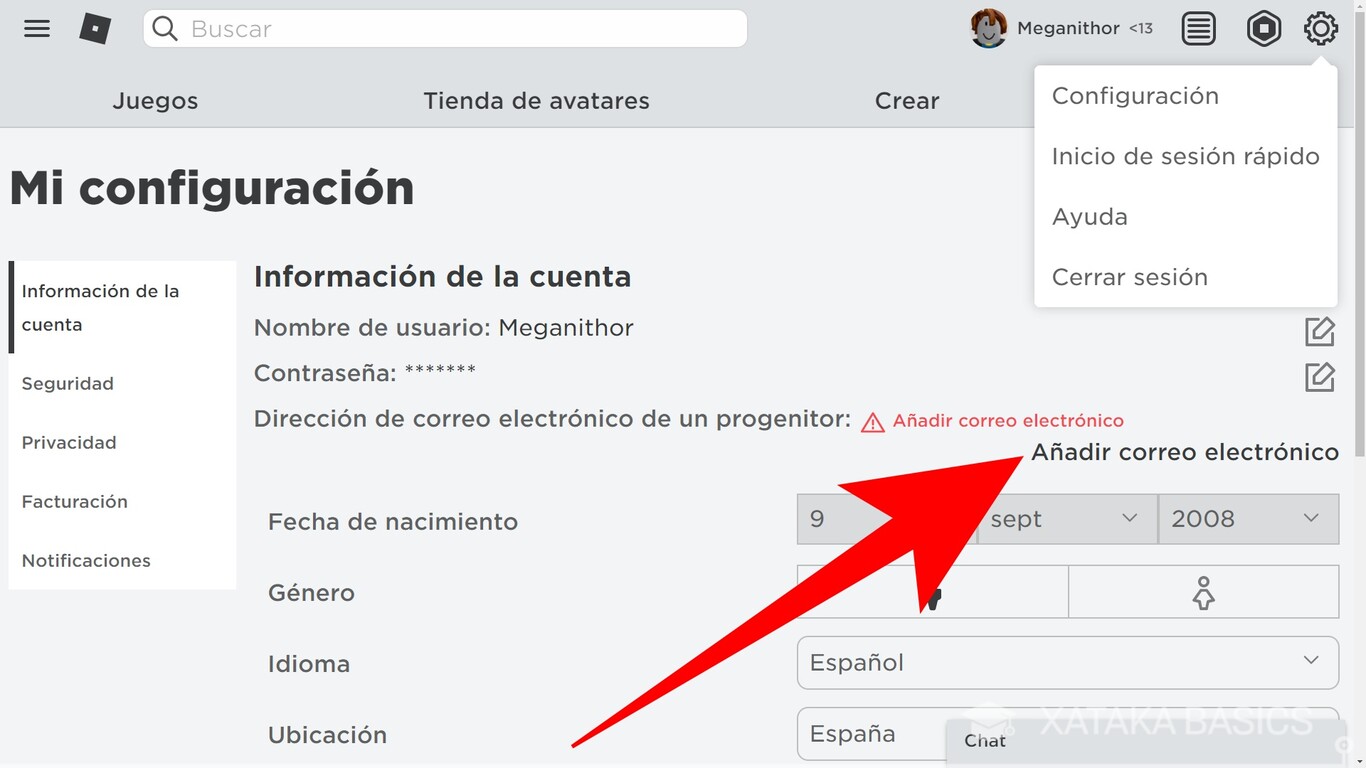The width and height of the screenshot is (1366, 768).
Task: Open the hamburger navigation menu
Action: point(37,28)
